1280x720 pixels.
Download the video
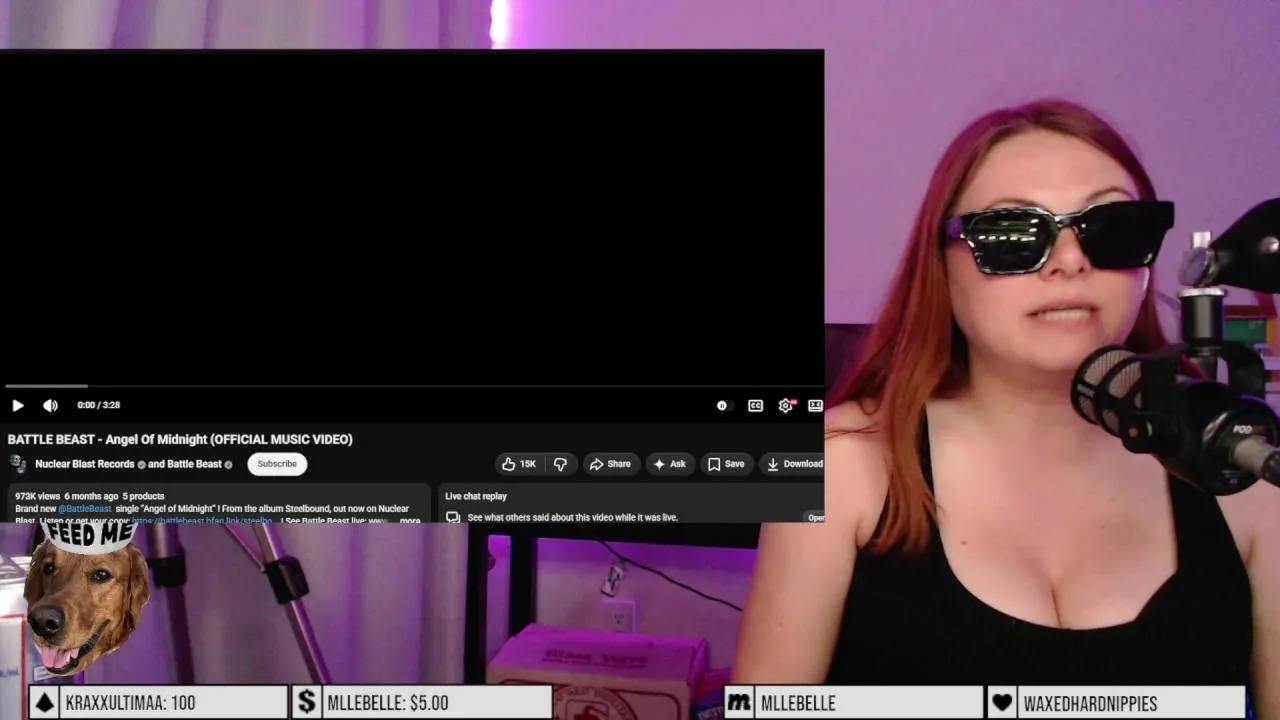(794, 464)
